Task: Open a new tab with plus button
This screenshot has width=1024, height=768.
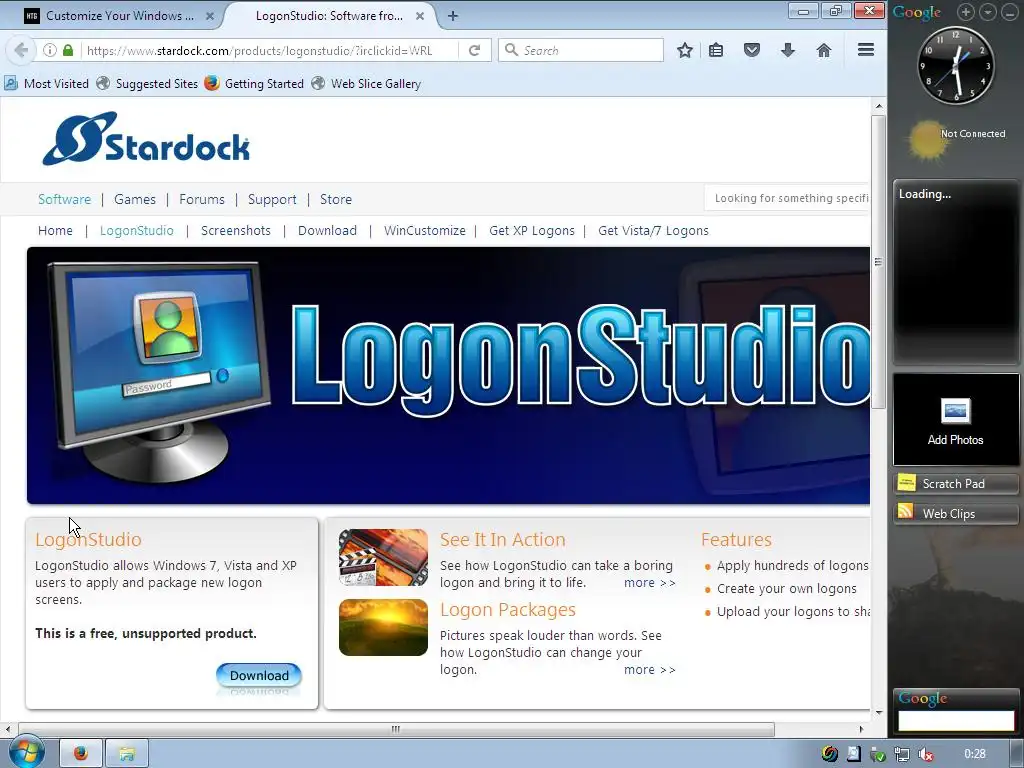Action: [453, 16]
